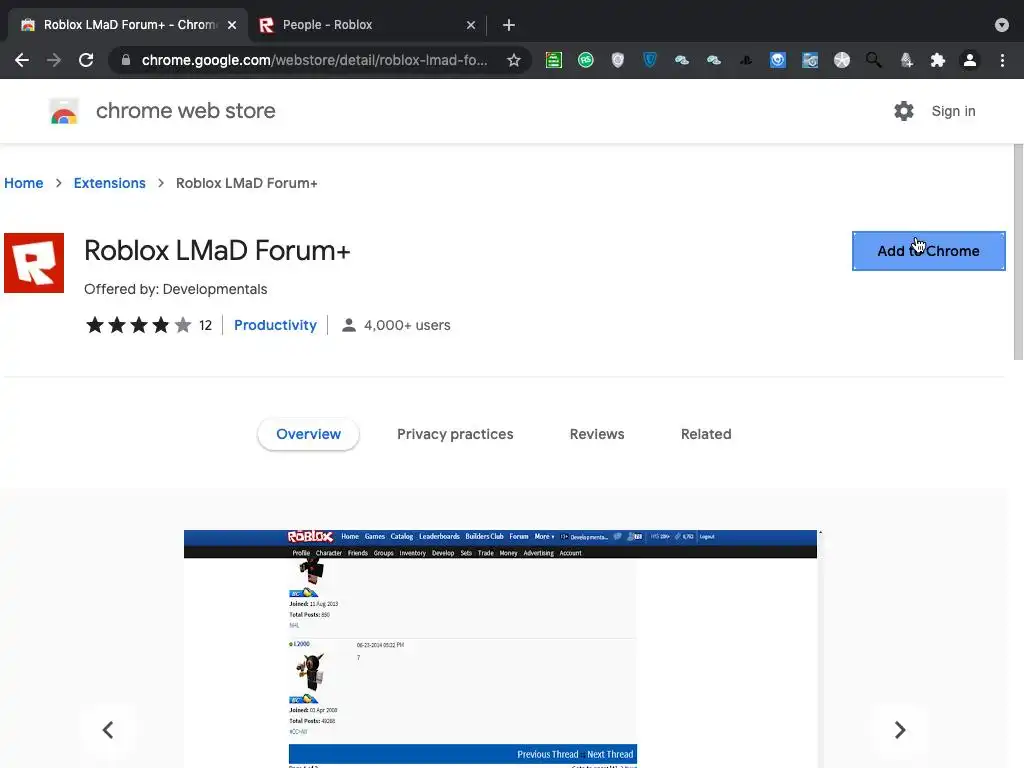Open the Productivity category link
Viewport: 1024px width, 768px height.
pos(275,325)
